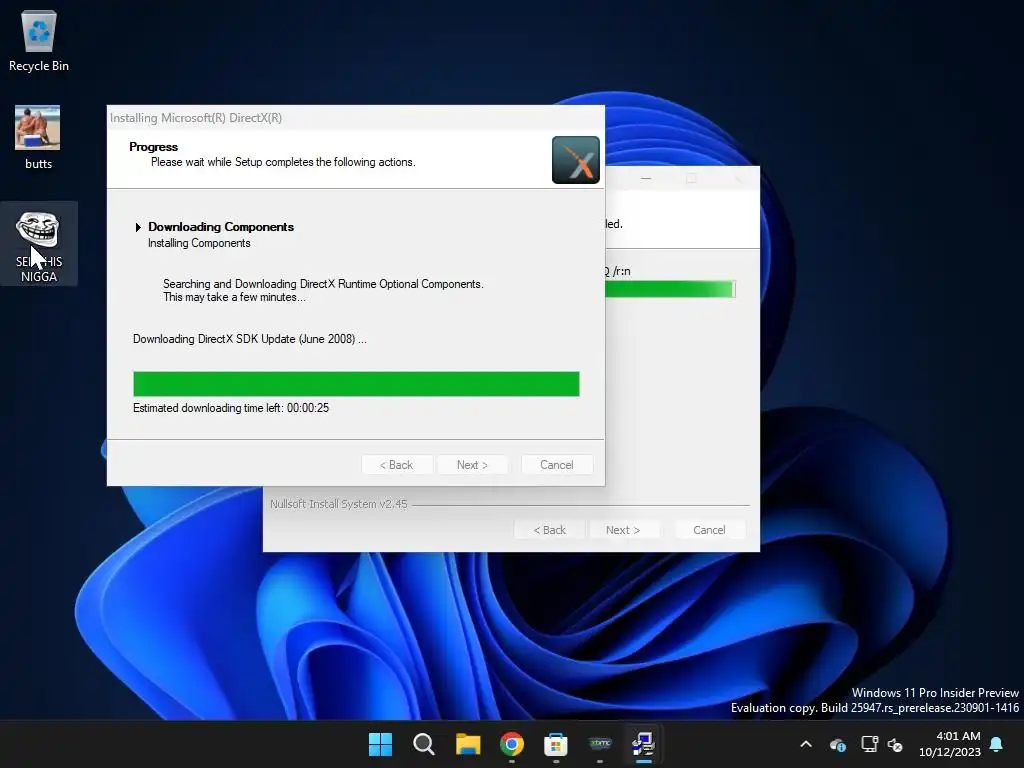This screenshot has height=768, width=1024.
Task: Cancel the DirectX installation
Action: (557, 465)
